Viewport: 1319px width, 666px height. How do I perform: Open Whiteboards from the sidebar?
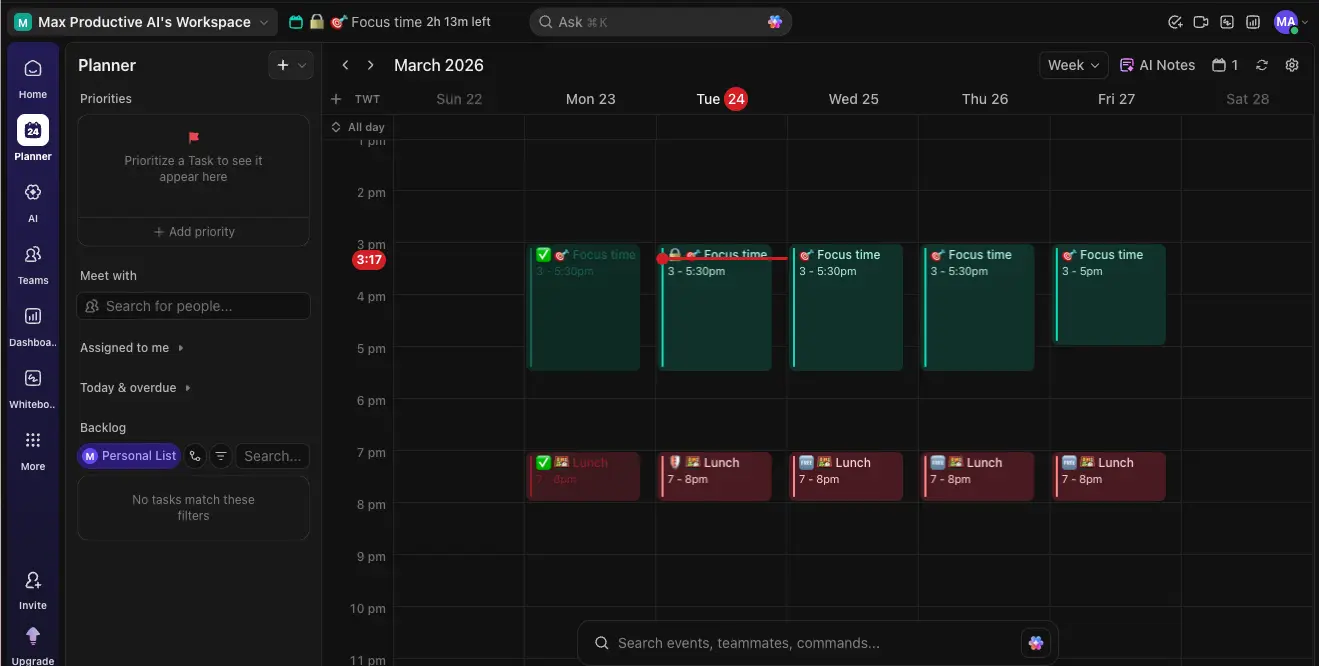click(33, 388)
